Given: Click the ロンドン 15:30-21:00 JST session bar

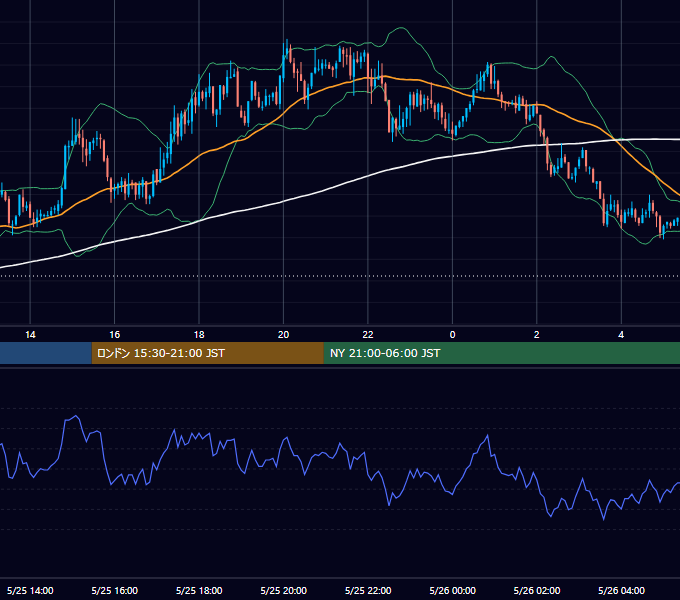Looking at the screenshot, I should pos(207,353).
